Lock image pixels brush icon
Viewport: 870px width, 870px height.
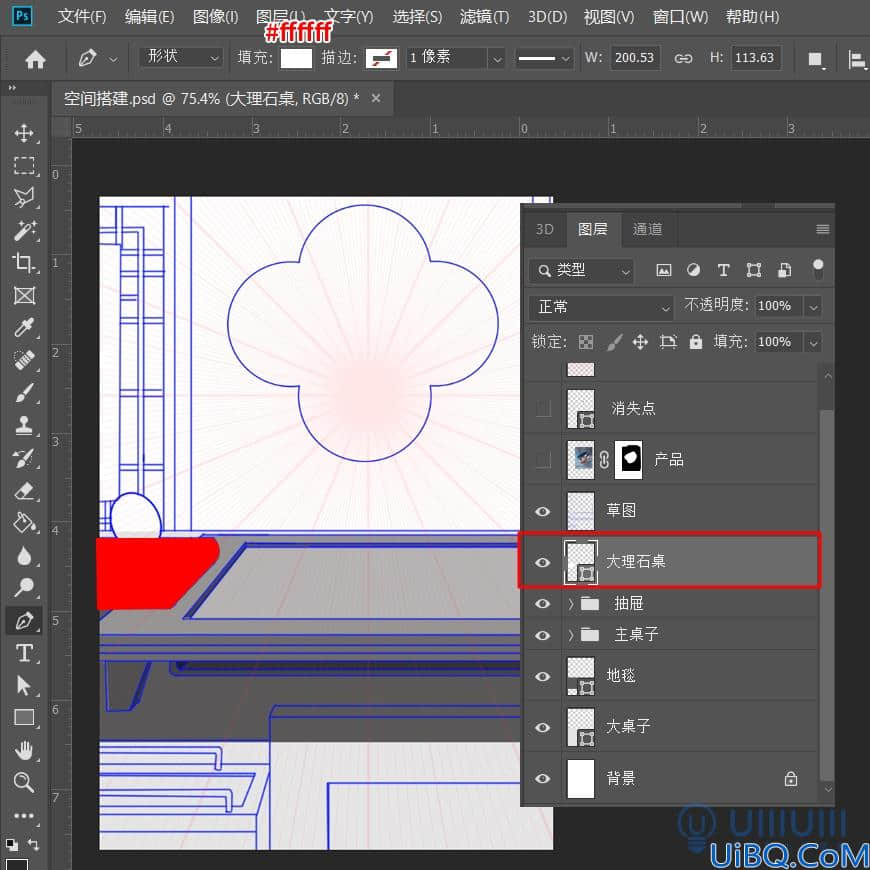coord(614,342)
